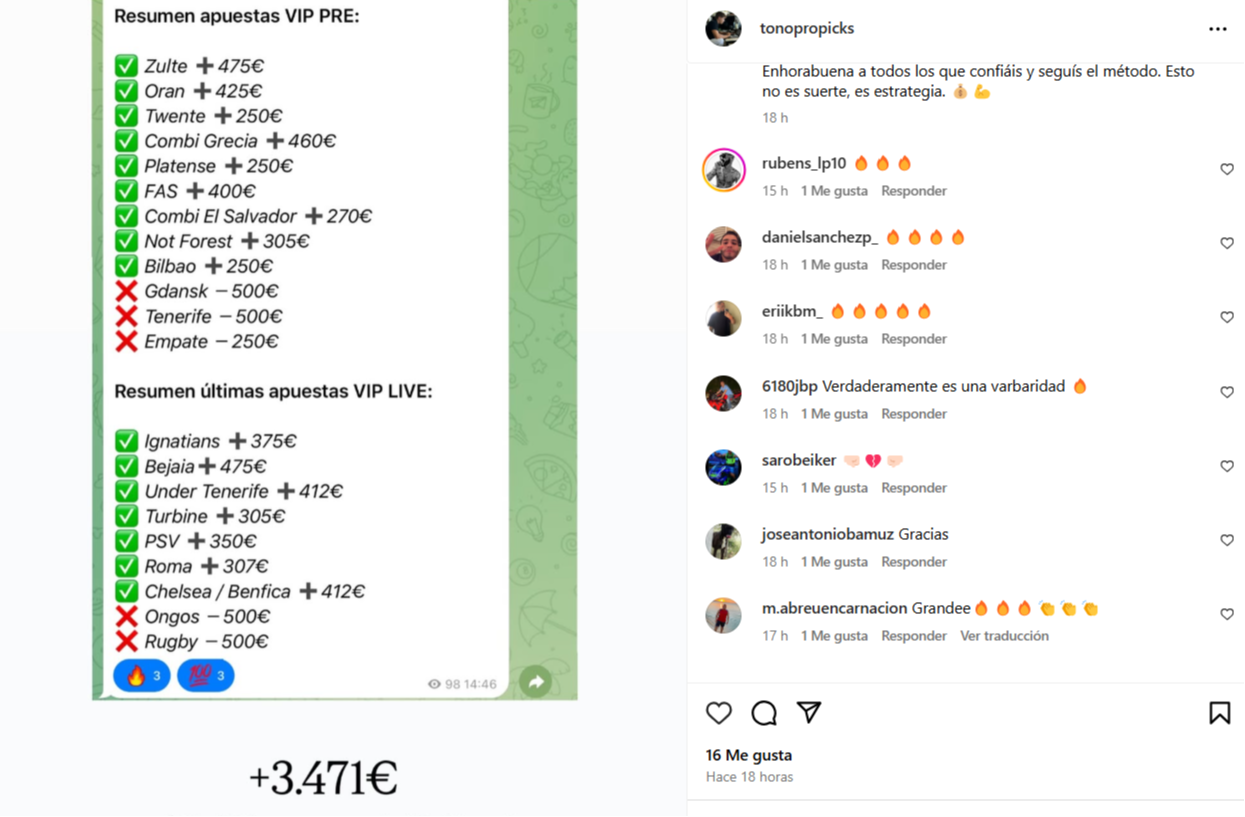Click the comment speech bubble icon
The width and height of the screenshot is (1245, 817).
coord(764,713)
